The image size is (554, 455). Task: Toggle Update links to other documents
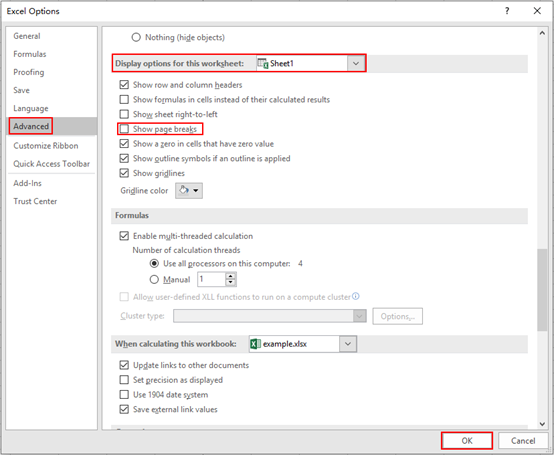pos(124,365)
